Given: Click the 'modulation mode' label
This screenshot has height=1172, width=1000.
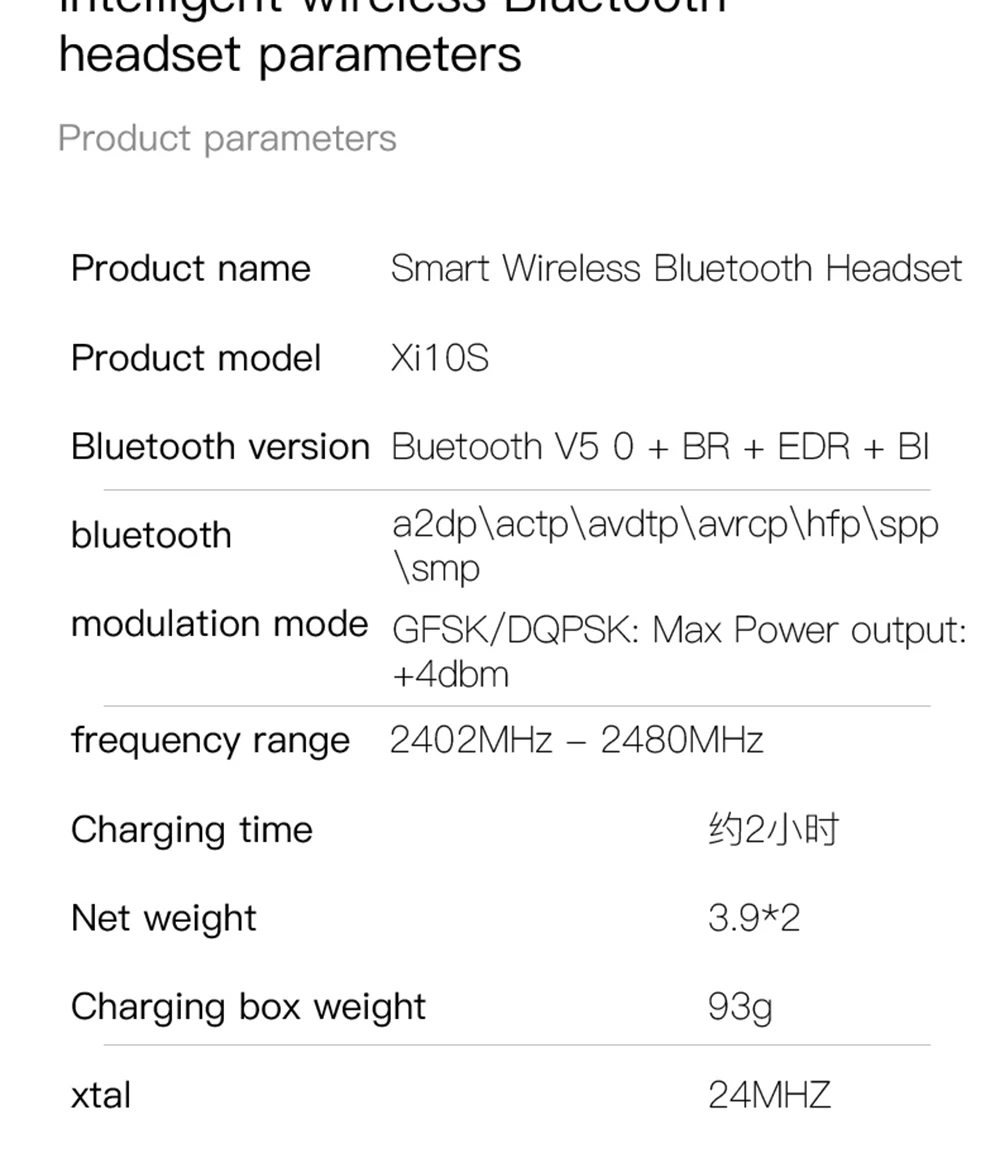Looking at the screenshot, I should click(x=220, y=623).
